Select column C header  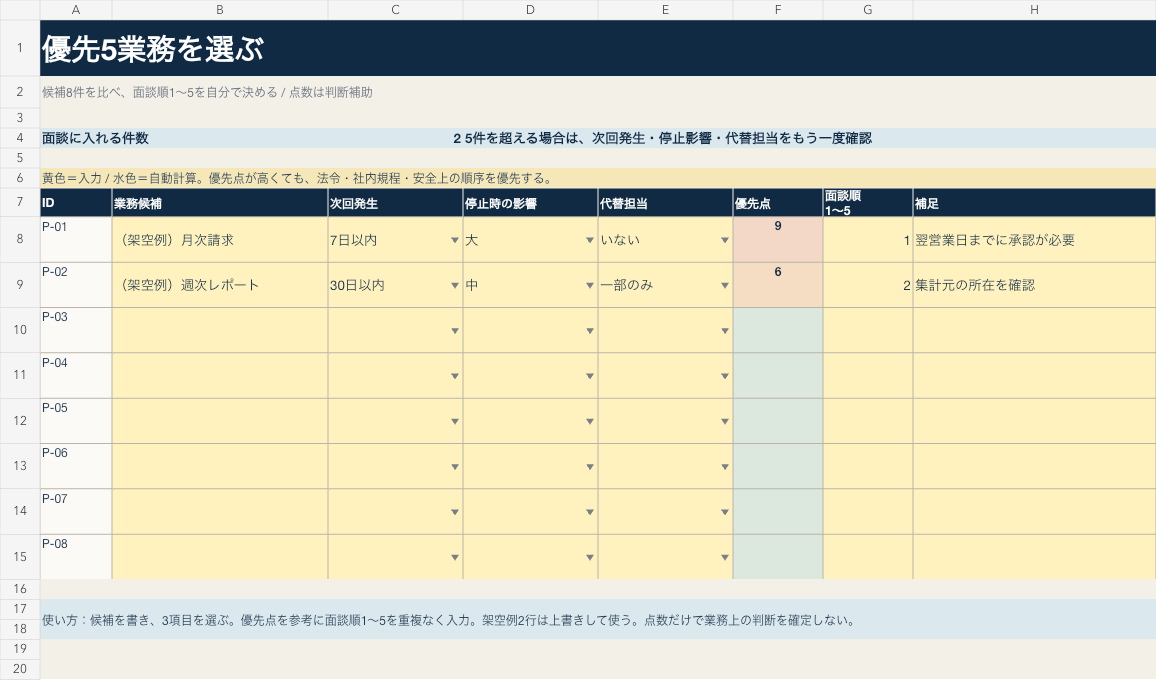(x=395, y=10)
